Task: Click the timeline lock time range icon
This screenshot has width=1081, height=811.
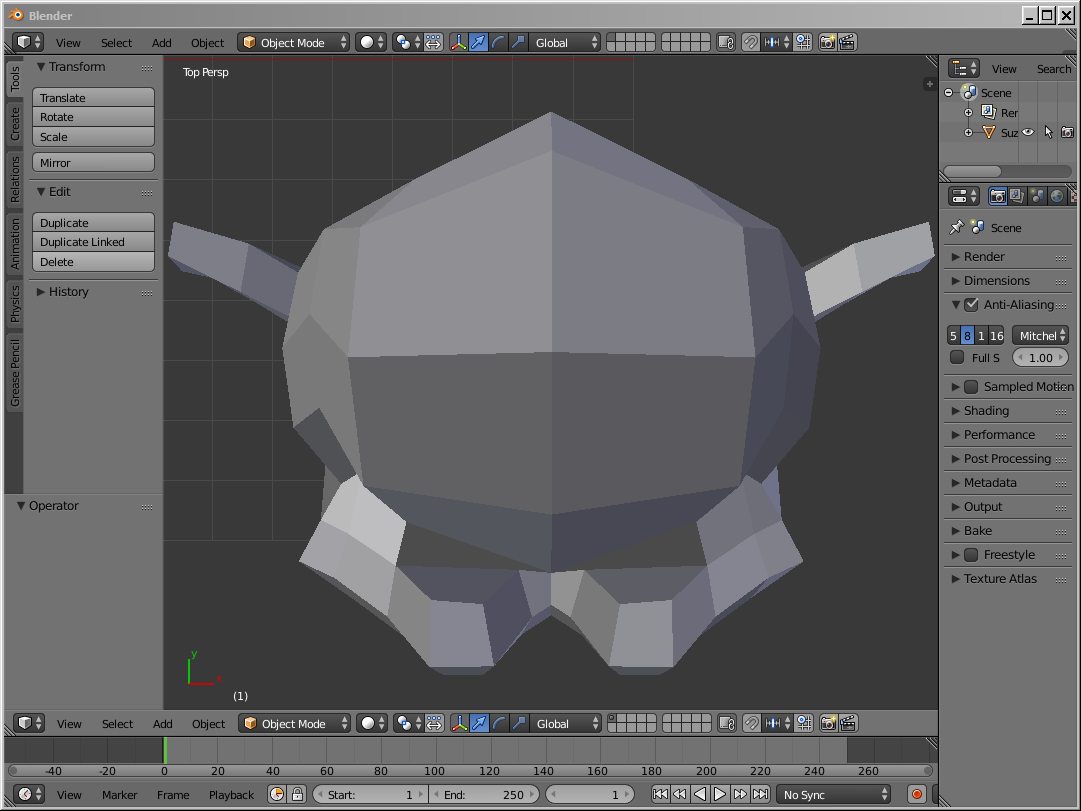Action: click(x=297, y=795)
